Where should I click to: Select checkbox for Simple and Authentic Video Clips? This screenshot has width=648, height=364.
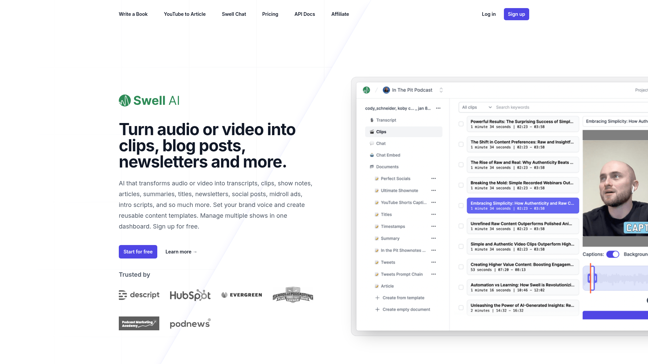click(461, 246)
